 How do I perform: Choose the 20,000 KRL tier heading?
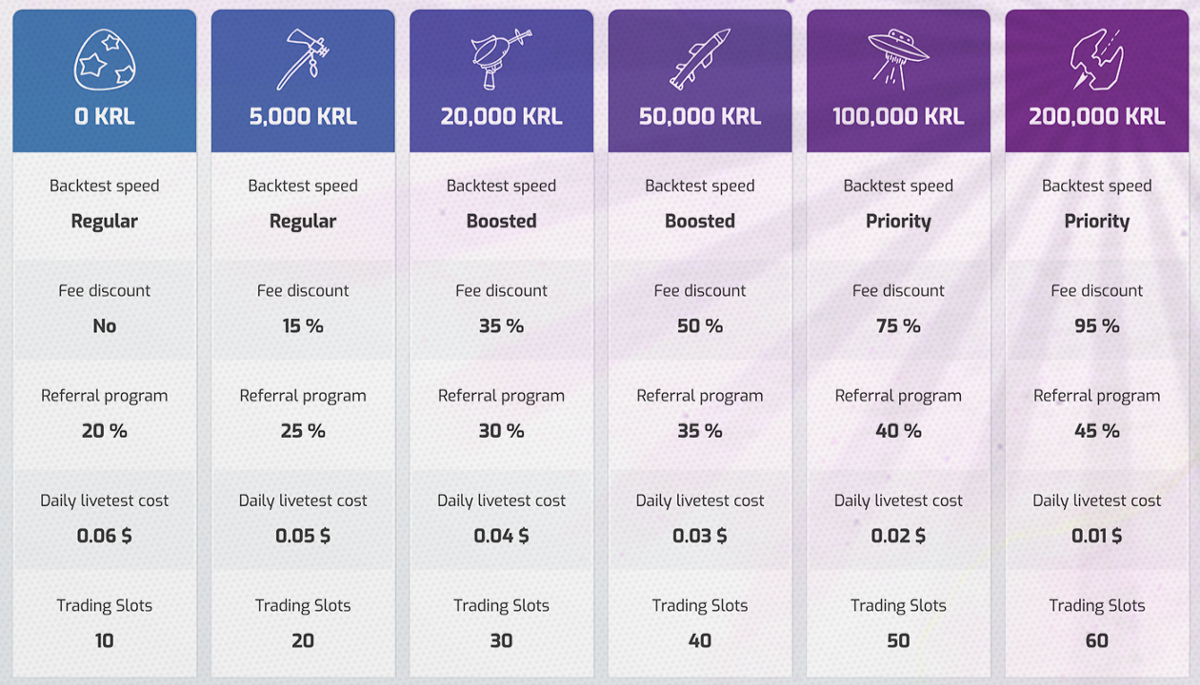(x=501, y=116)
